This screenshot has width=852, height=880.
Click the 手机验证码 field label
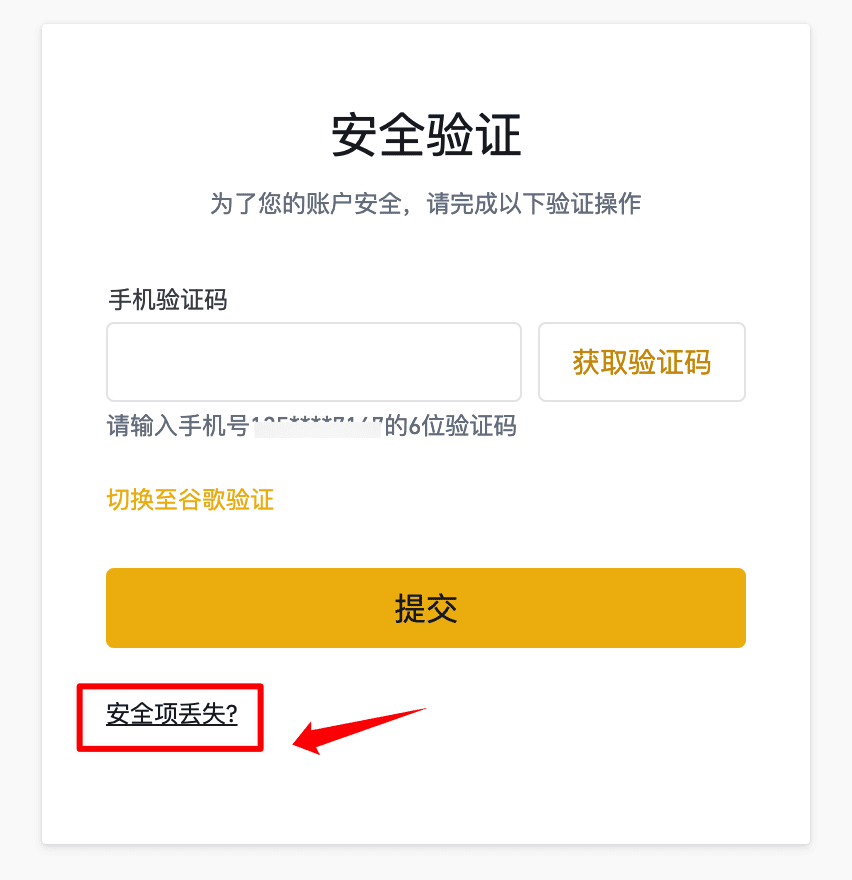pos(168,300)
